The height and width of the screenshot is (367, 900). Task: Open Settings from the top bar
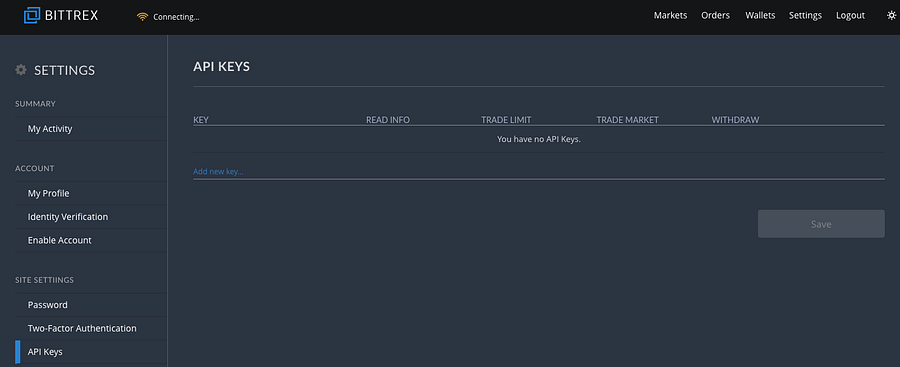pyautogui.click(x=805, y=16)
